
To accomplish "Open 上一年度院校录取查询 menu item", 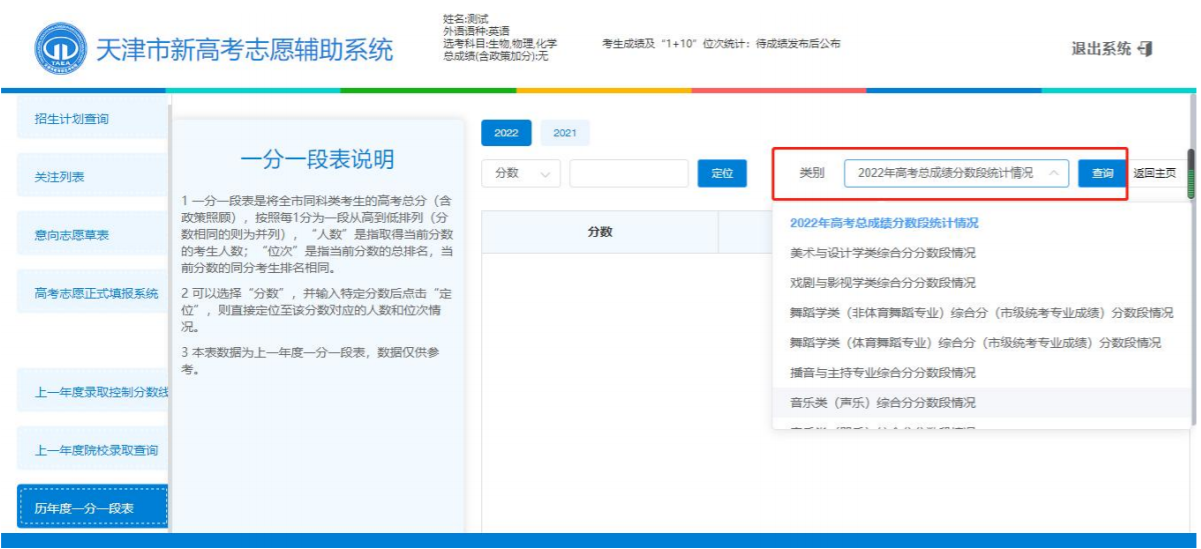I will click(x=92, y=450).
